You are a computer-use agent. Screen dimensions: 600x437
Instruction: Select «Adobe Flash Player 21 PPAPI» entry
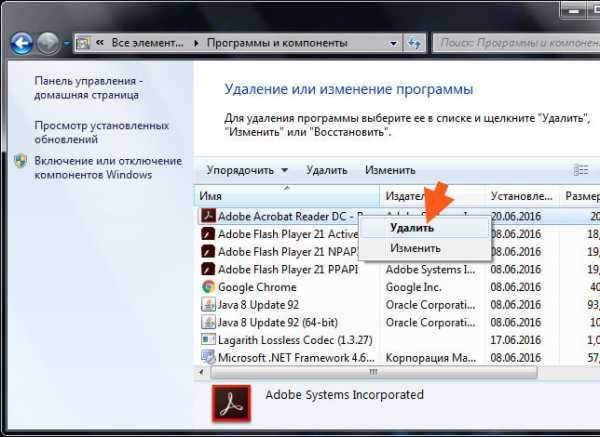[x=288, y=269]
